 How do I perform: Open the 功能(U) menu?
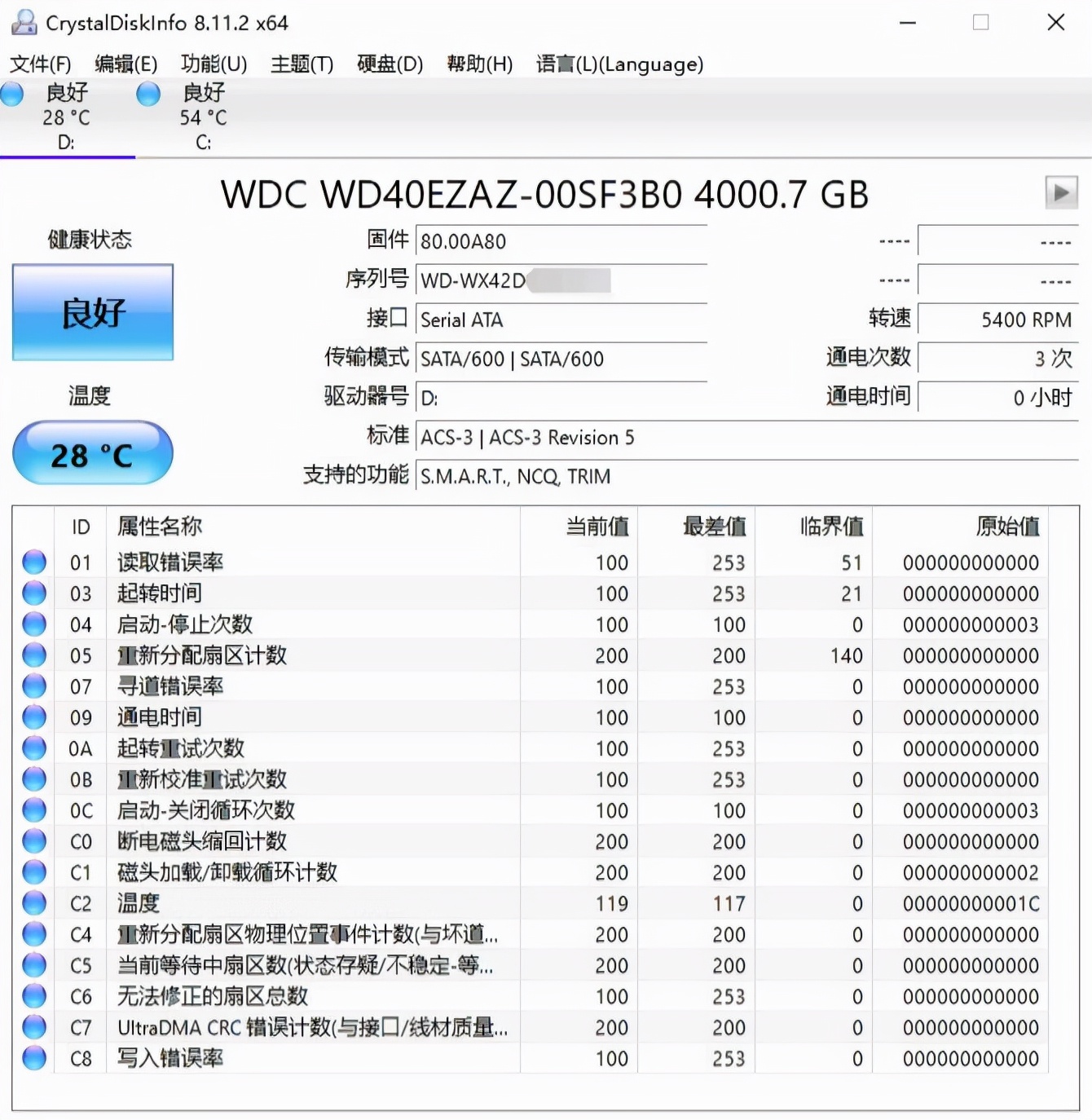(214, 64)
